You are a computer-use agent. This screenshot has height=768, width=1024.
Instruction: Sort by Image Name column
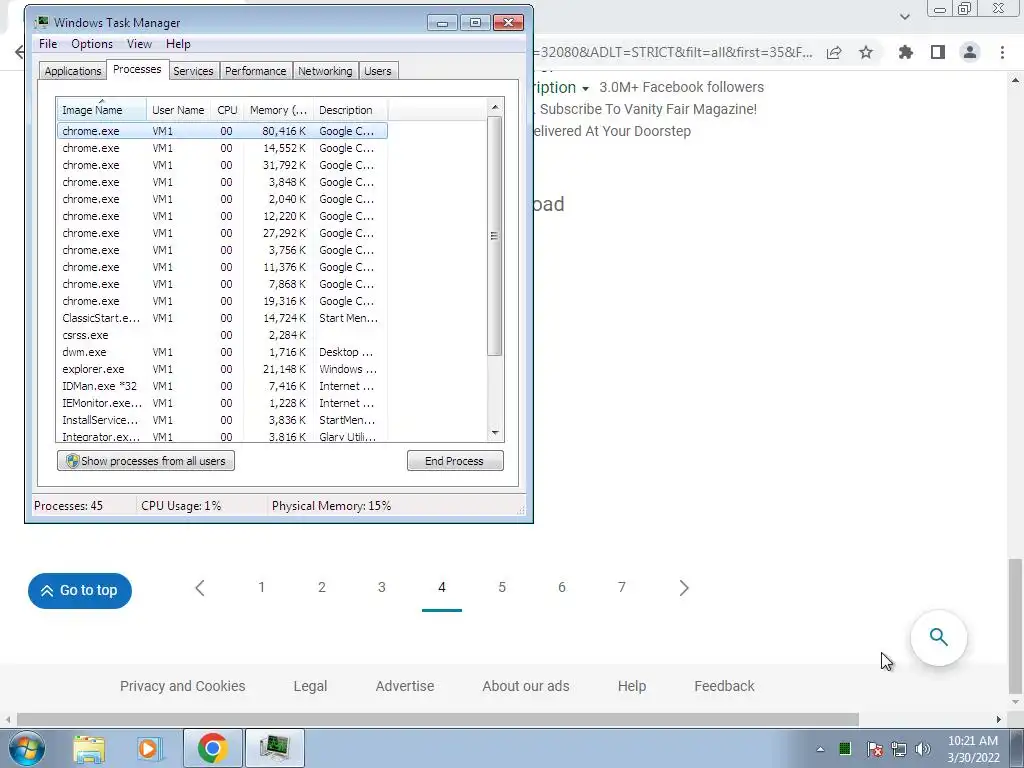[101, 110]
